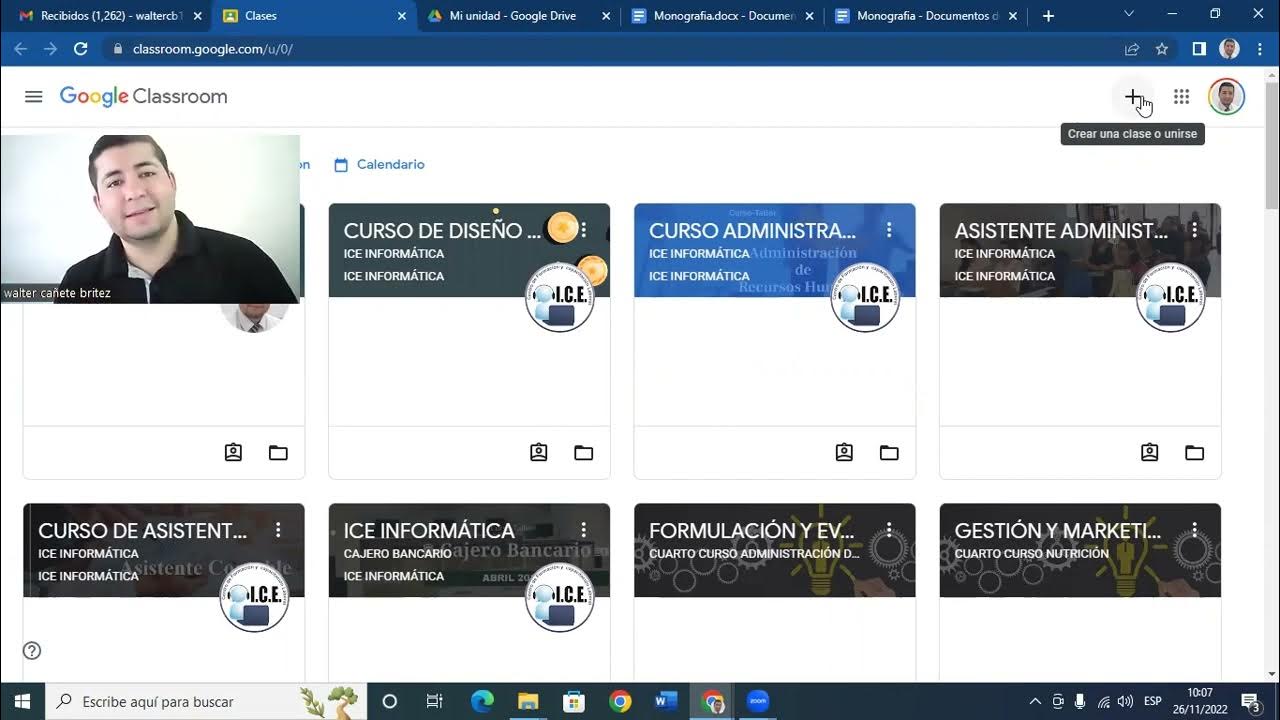
Task: Open the Calendario link
Action: click(x=379, y=164)
